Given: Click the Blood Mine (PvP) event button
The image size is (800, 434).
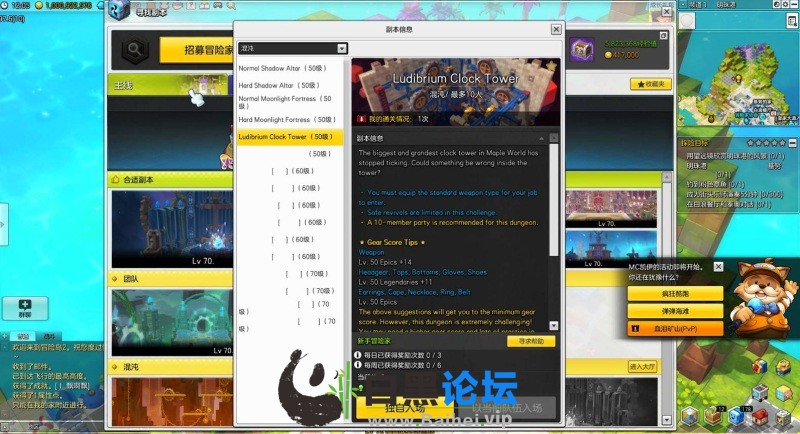Looking at the screenshot, I should [675, 329].
